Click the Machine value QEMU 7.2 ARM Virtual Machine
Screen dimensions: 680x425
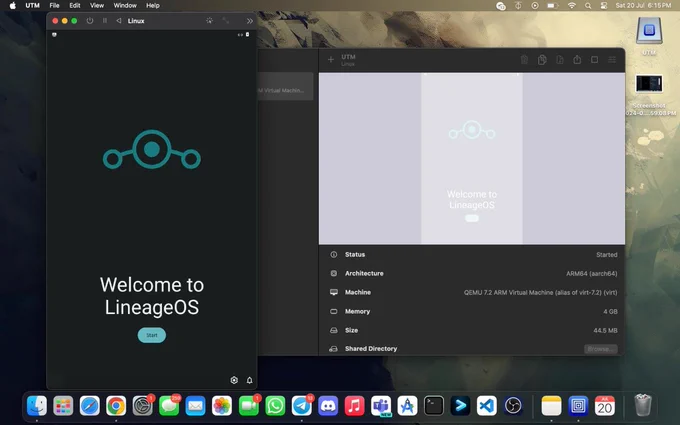click(540, 293)
